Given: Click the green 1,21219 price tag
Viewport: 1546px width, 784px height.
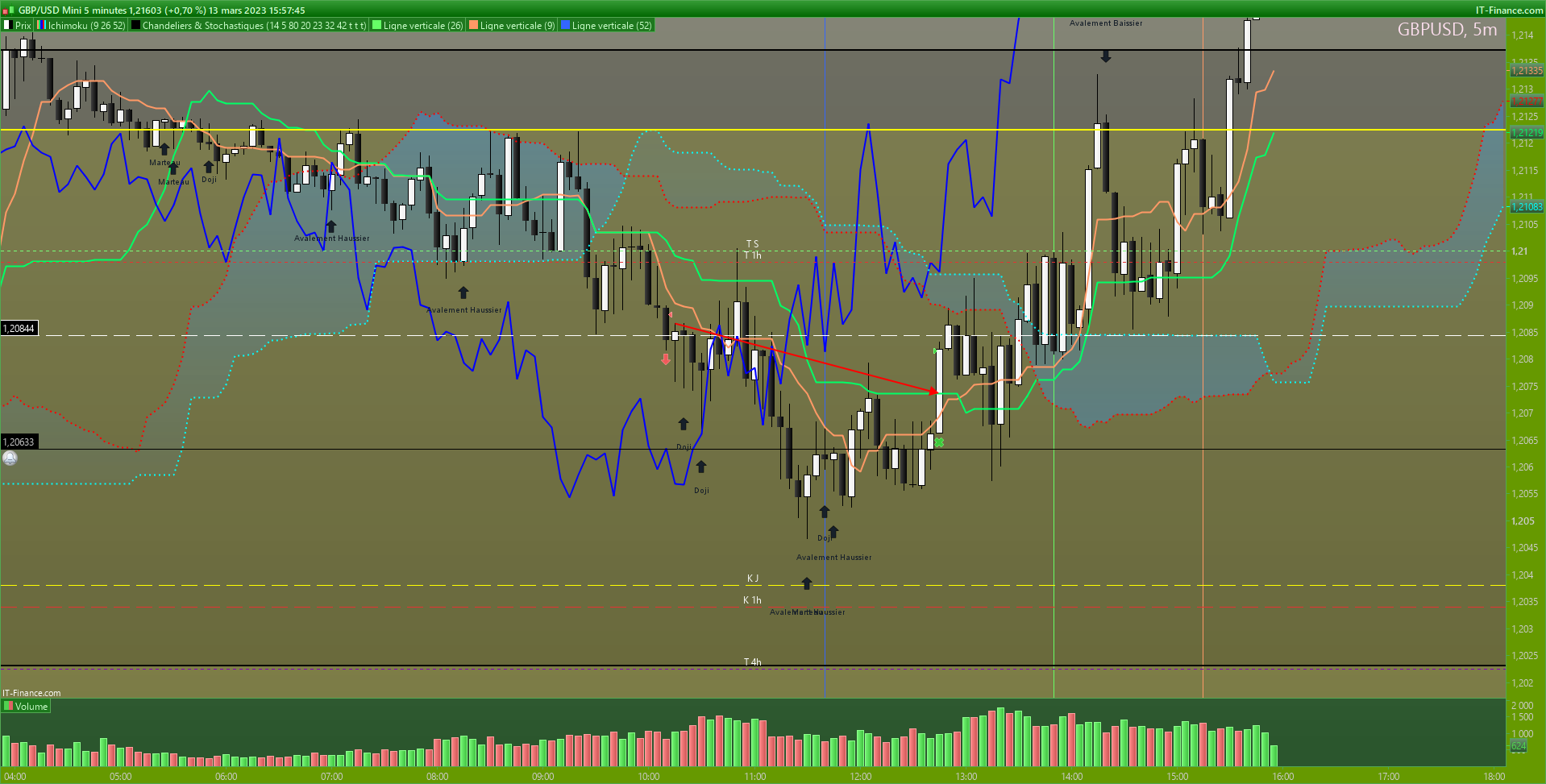Looking at the screenshot, I should 1527,133.
